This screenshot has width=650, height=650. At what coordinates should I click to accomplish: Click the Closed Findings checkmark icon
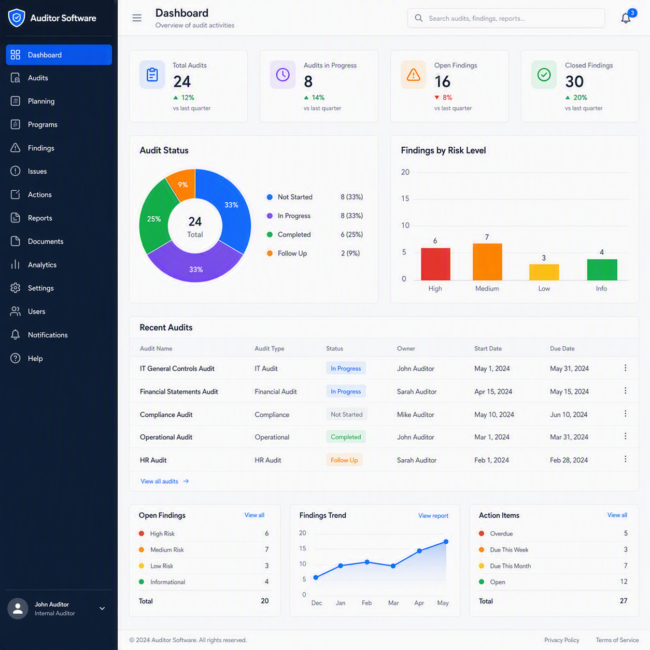(x=544, y=75)
